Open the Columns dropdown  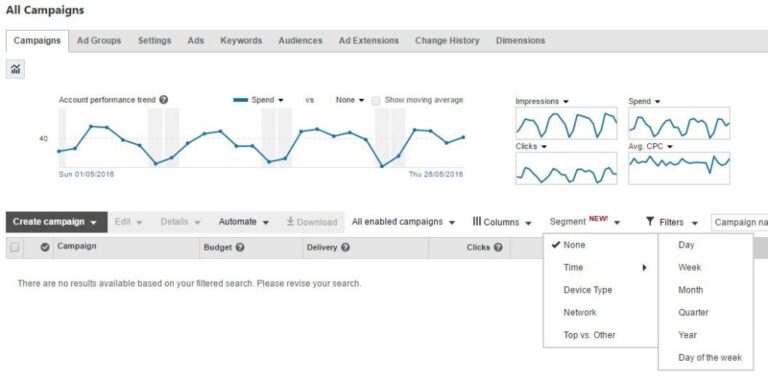[503, 222]
